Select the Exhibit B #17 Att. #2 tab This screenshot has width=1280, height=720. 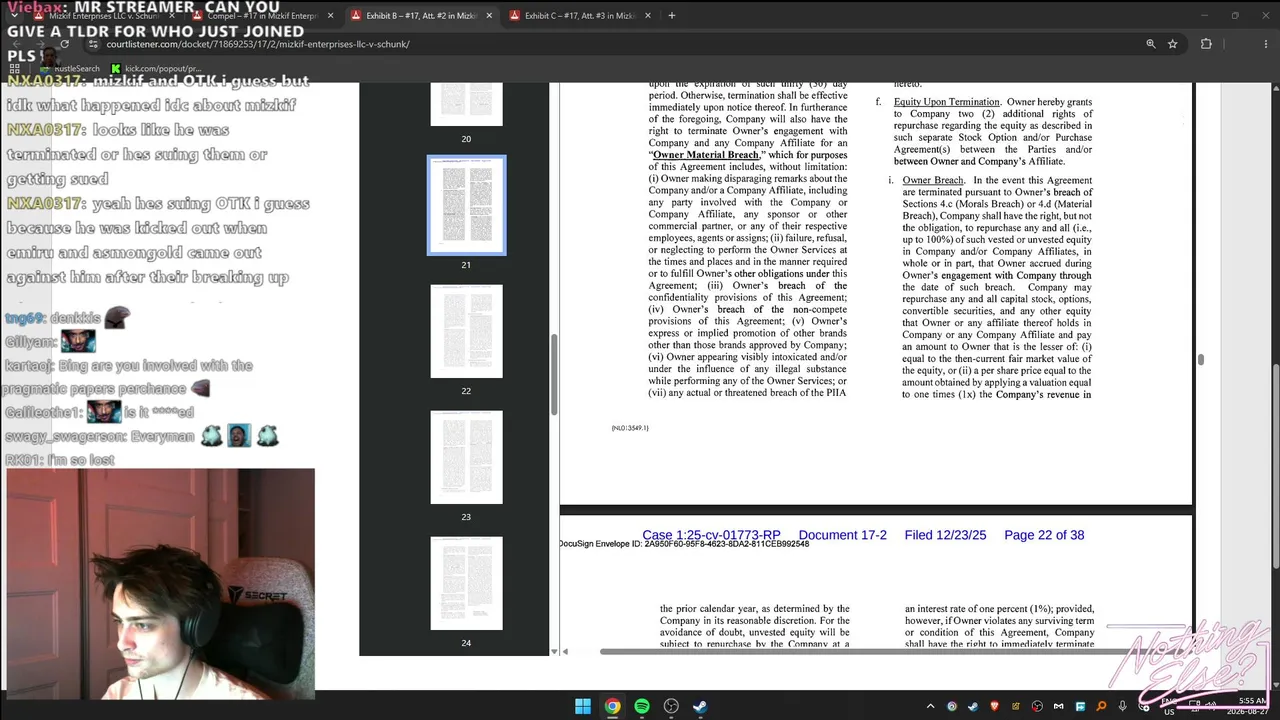point(421,16)
